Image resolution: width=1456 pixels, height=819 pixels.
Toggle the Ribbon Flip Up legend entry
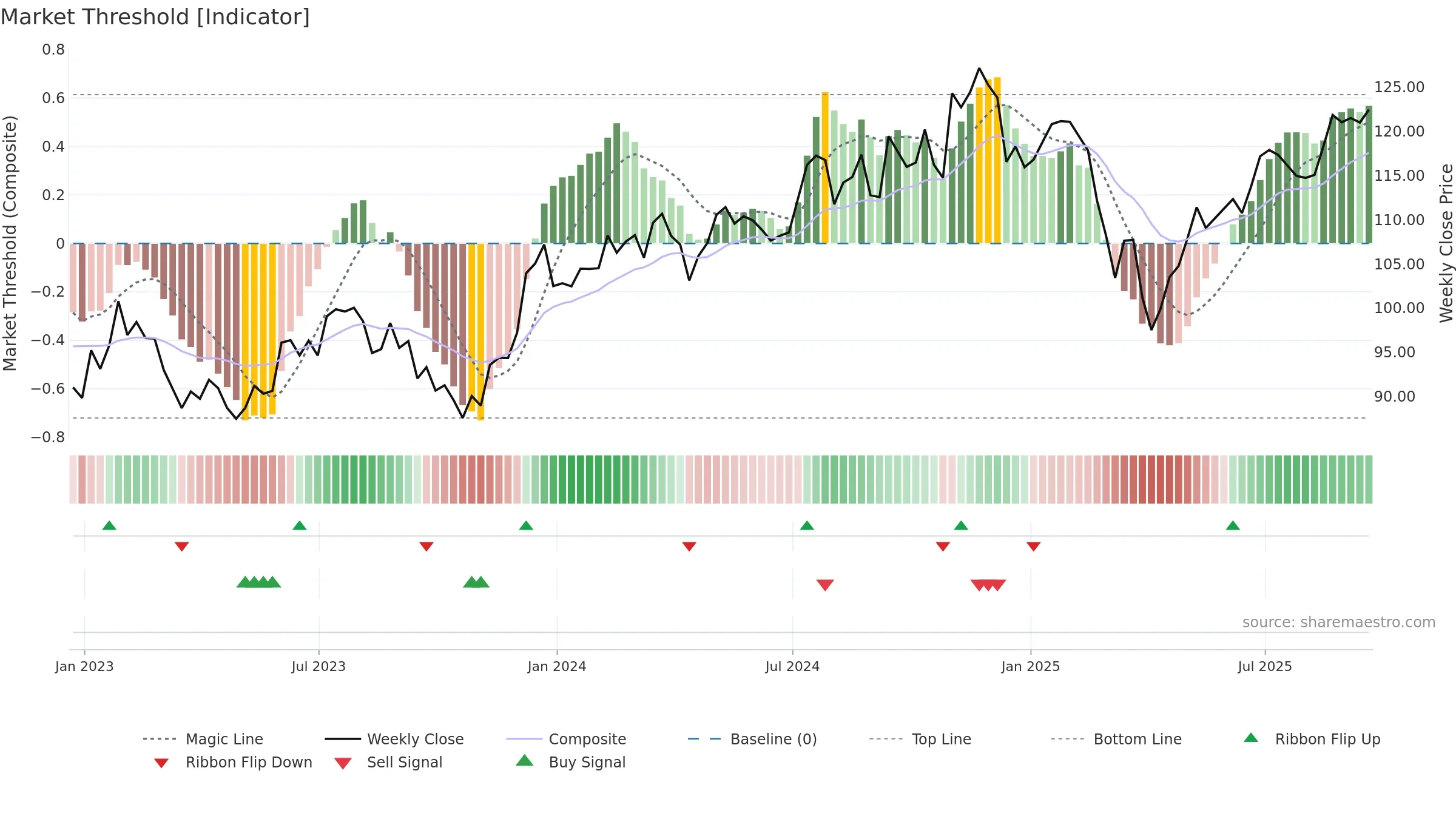click(1312, 739)
